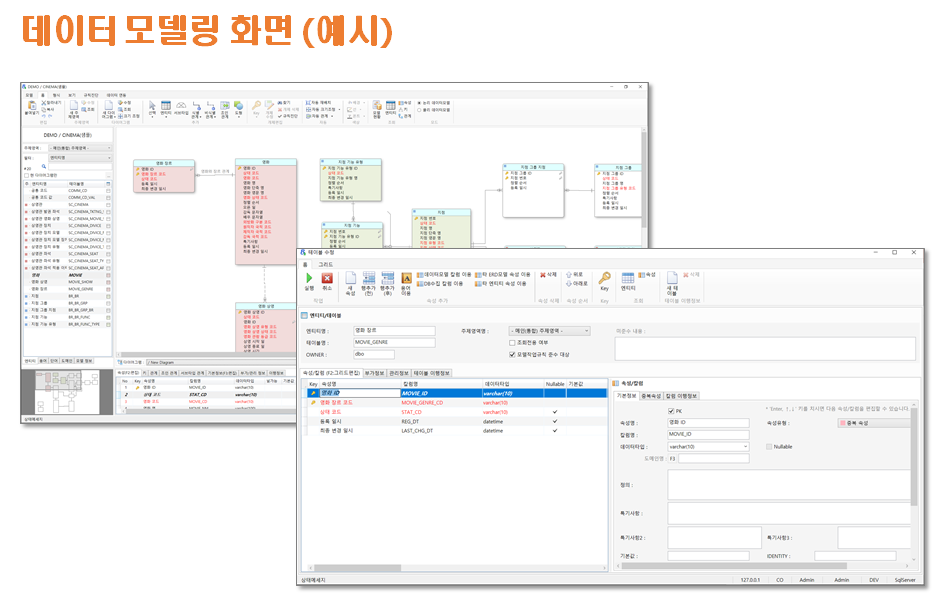
Task: Click 속성 lookup item in table editor
Action: tap(647, 275)
